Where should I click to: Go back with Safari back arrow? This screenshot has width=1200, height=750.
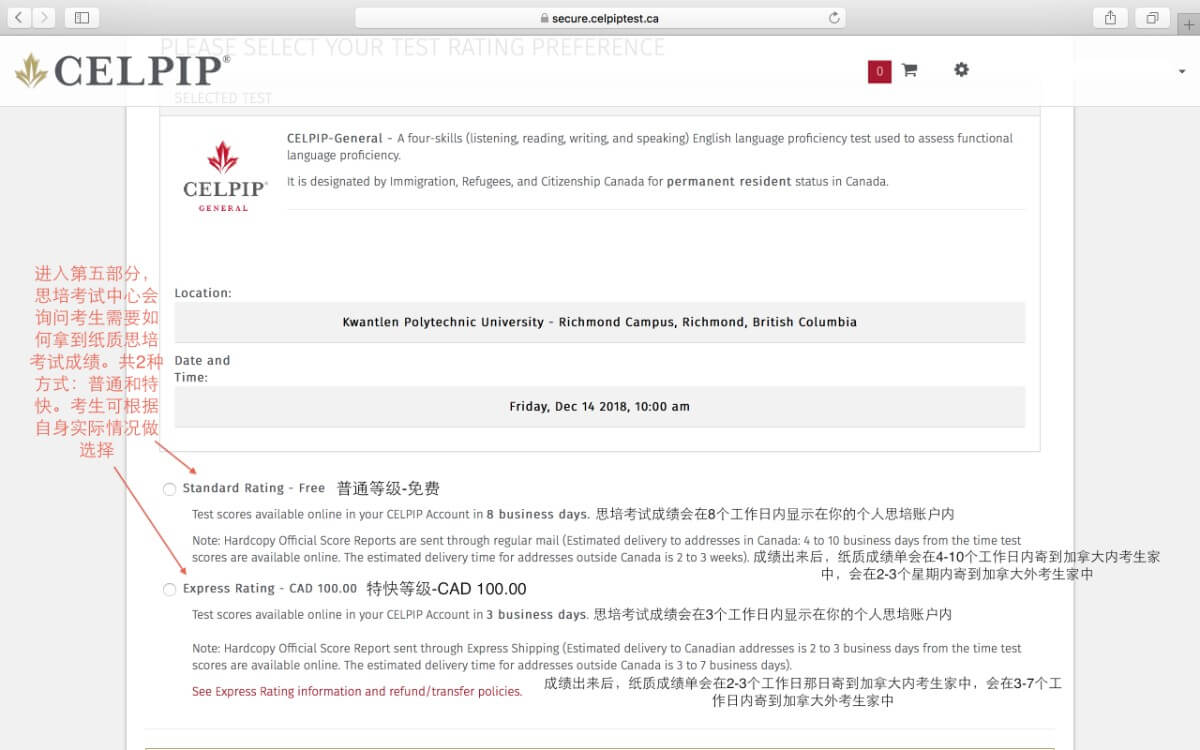[x=19, y=18]
